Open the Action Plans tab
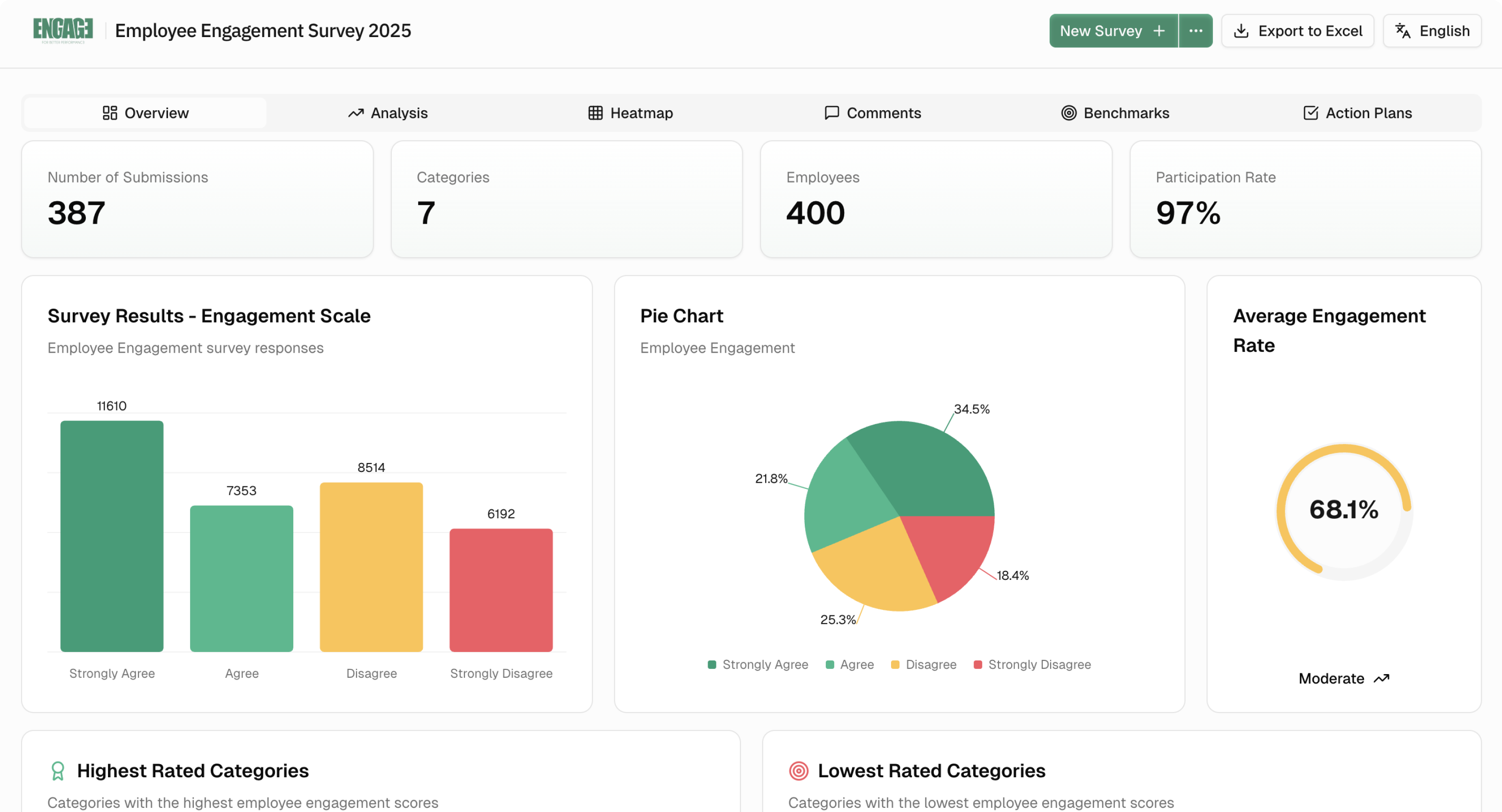 click(1357, 113)
